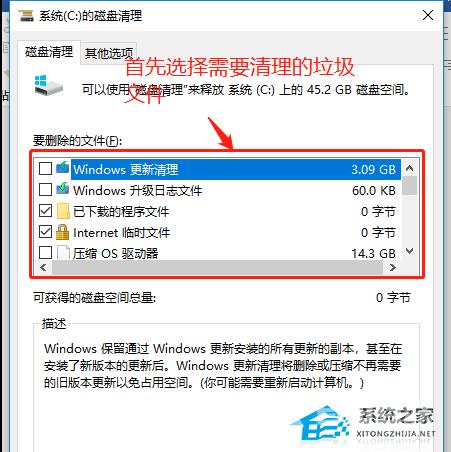Uncheck the Internet 临时文件 checkbox
The height and width of the screenshot is (452, 451).
pos(45,232)
